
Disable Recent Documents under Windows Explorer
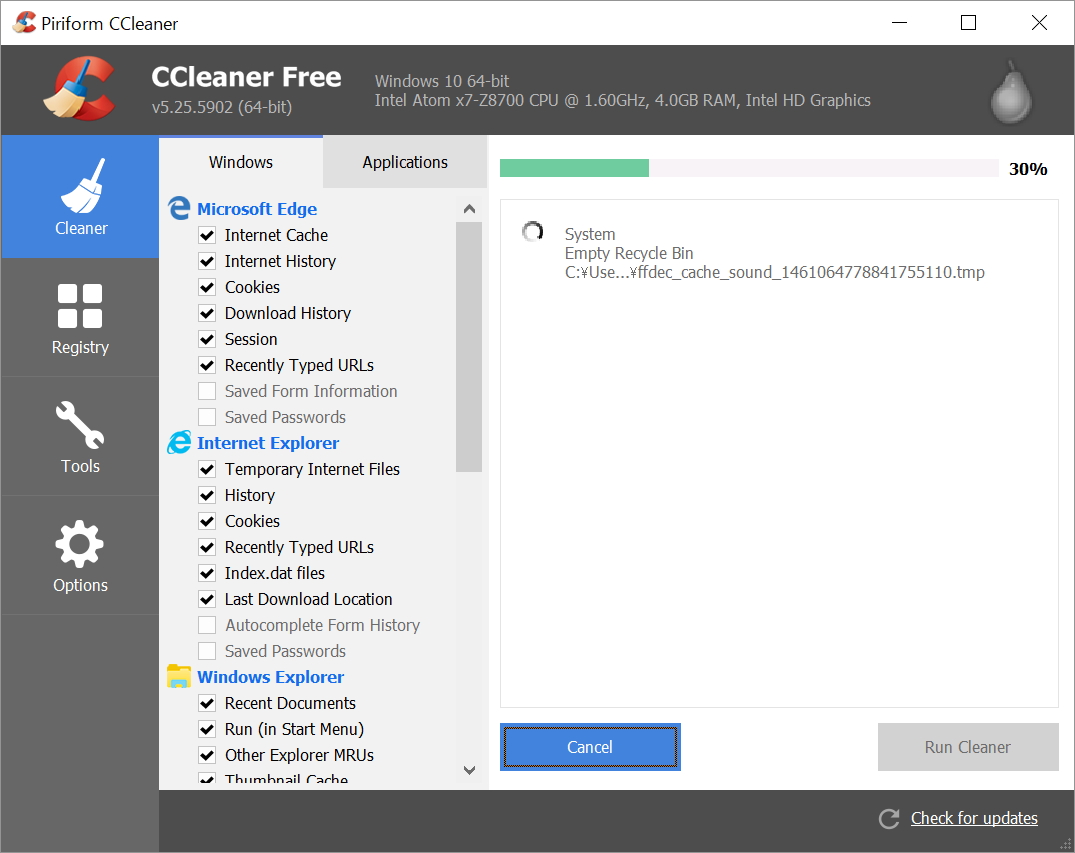coord(207,703)
